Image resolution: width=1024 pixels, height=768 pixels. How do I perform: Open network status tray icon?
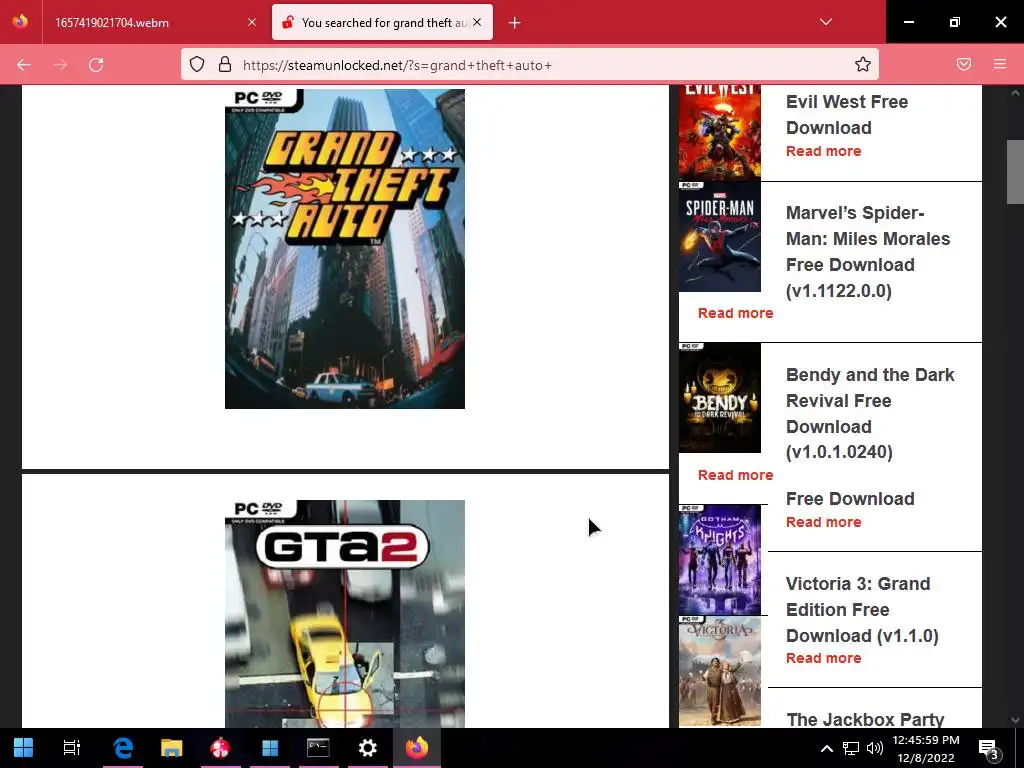[851, 748]
